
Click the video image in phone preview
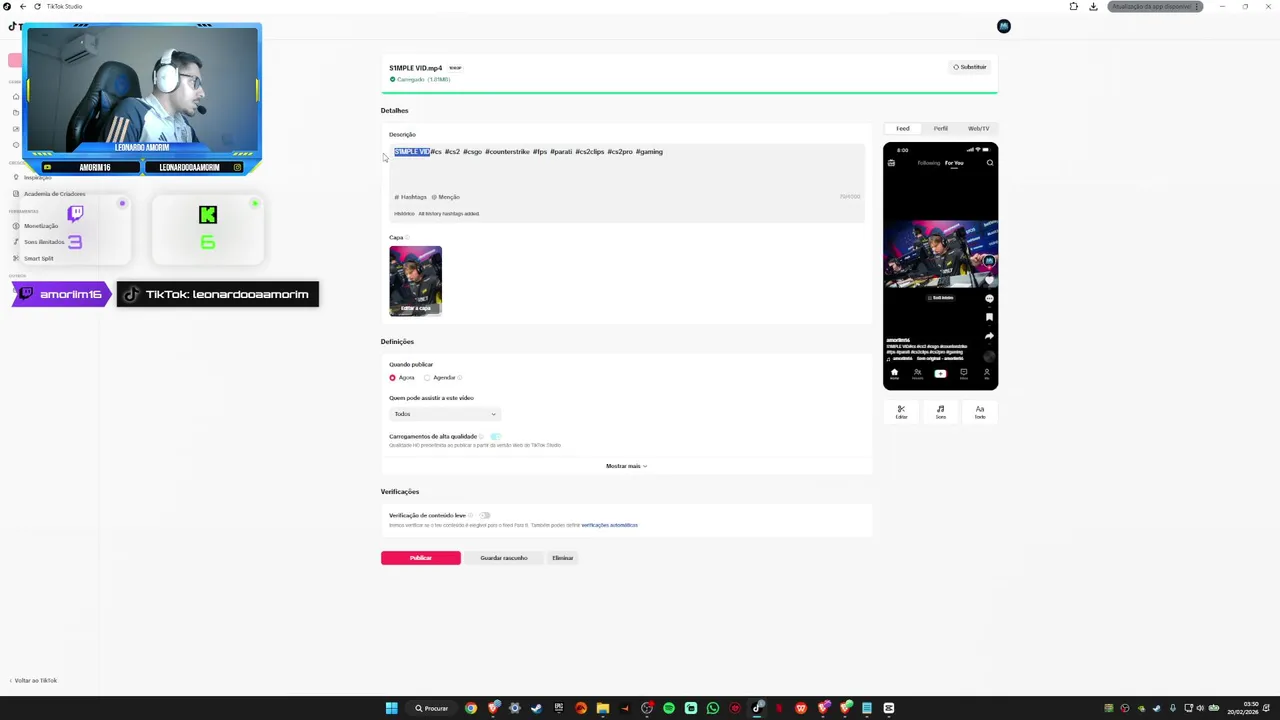coord(940,254)
